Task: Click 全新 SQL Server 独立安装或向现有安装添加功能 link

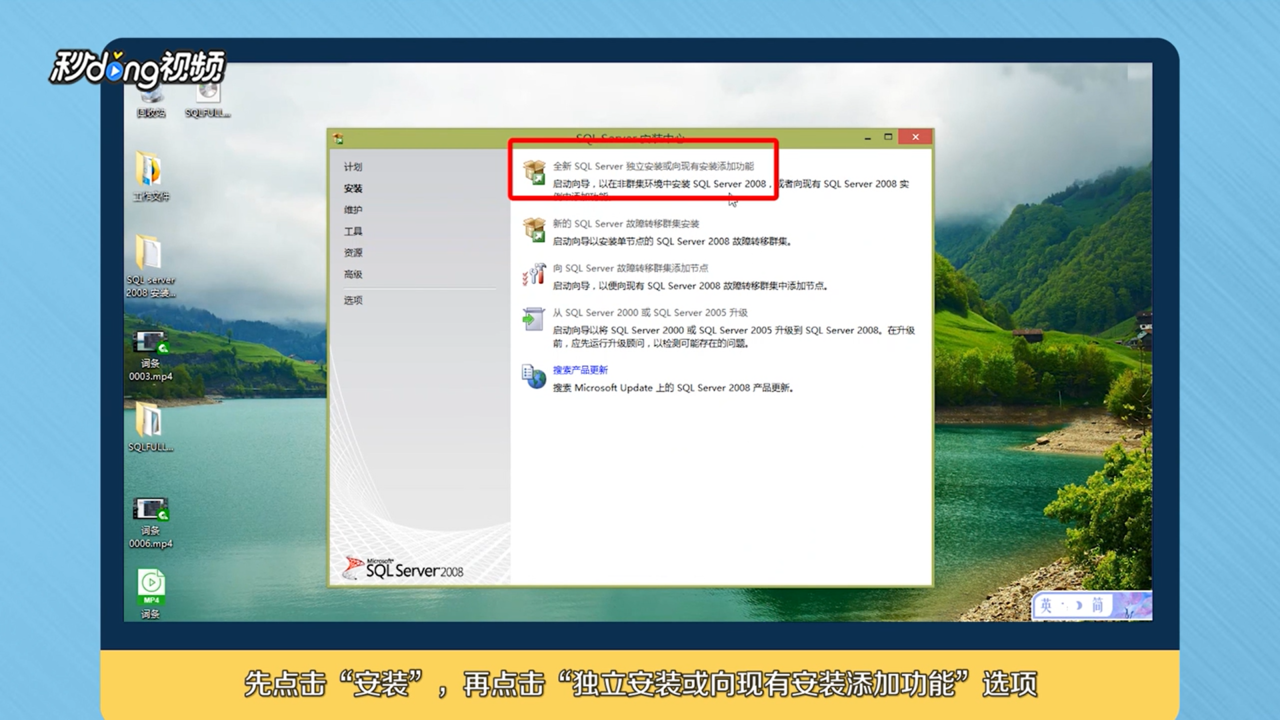Action: pos(653,166)
